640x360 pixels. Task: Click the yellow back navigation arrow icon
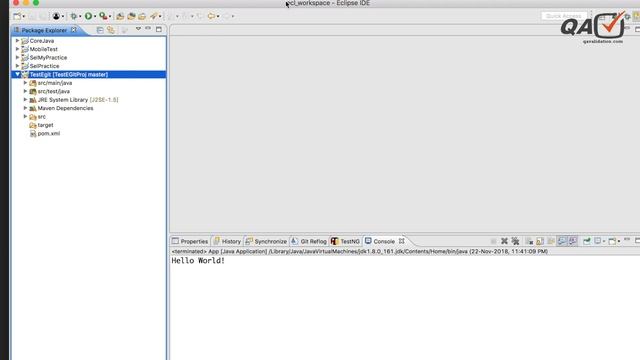click(x=211, y=16)
